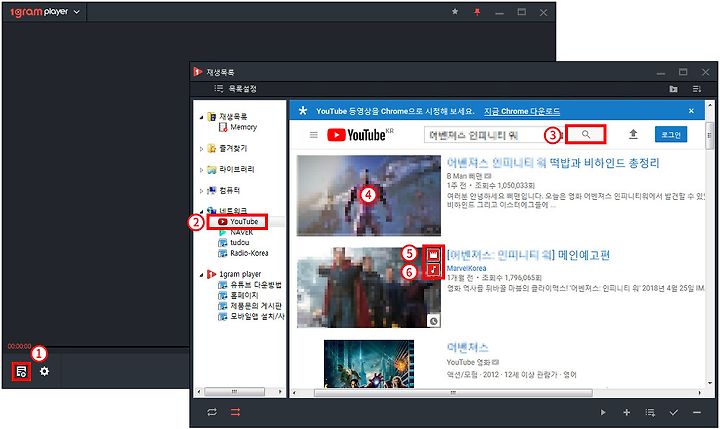
Task: Open 유튜브 다운방법 tree item
Action: 255,285
